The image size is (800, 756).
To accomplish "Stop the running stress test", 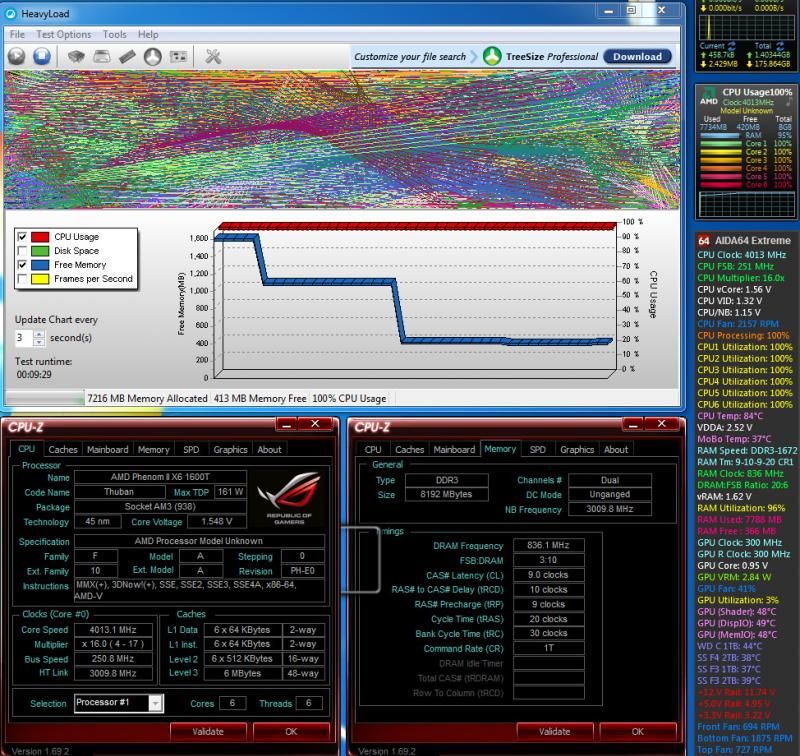I will (x=41, y=57).
